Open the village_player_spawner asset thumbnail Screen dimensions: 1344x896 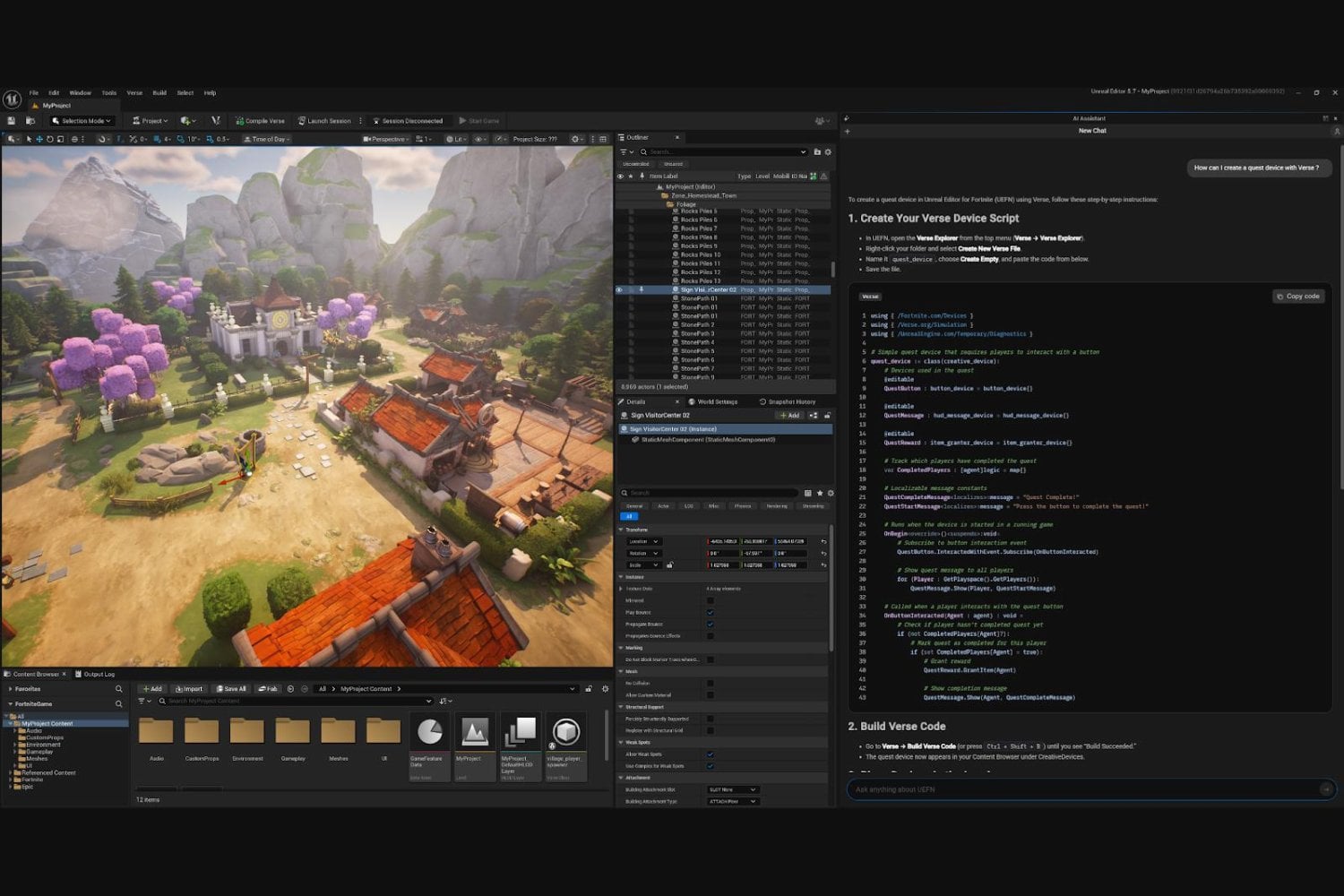566,747
